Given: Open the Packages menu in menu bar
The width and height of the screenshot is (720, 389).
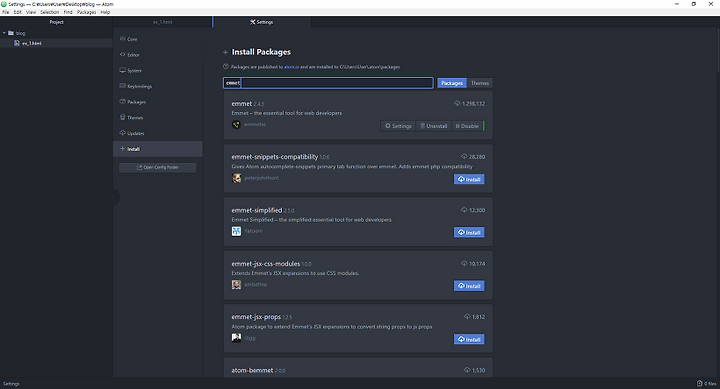Looking at the screenshot, I should (86, 12).
